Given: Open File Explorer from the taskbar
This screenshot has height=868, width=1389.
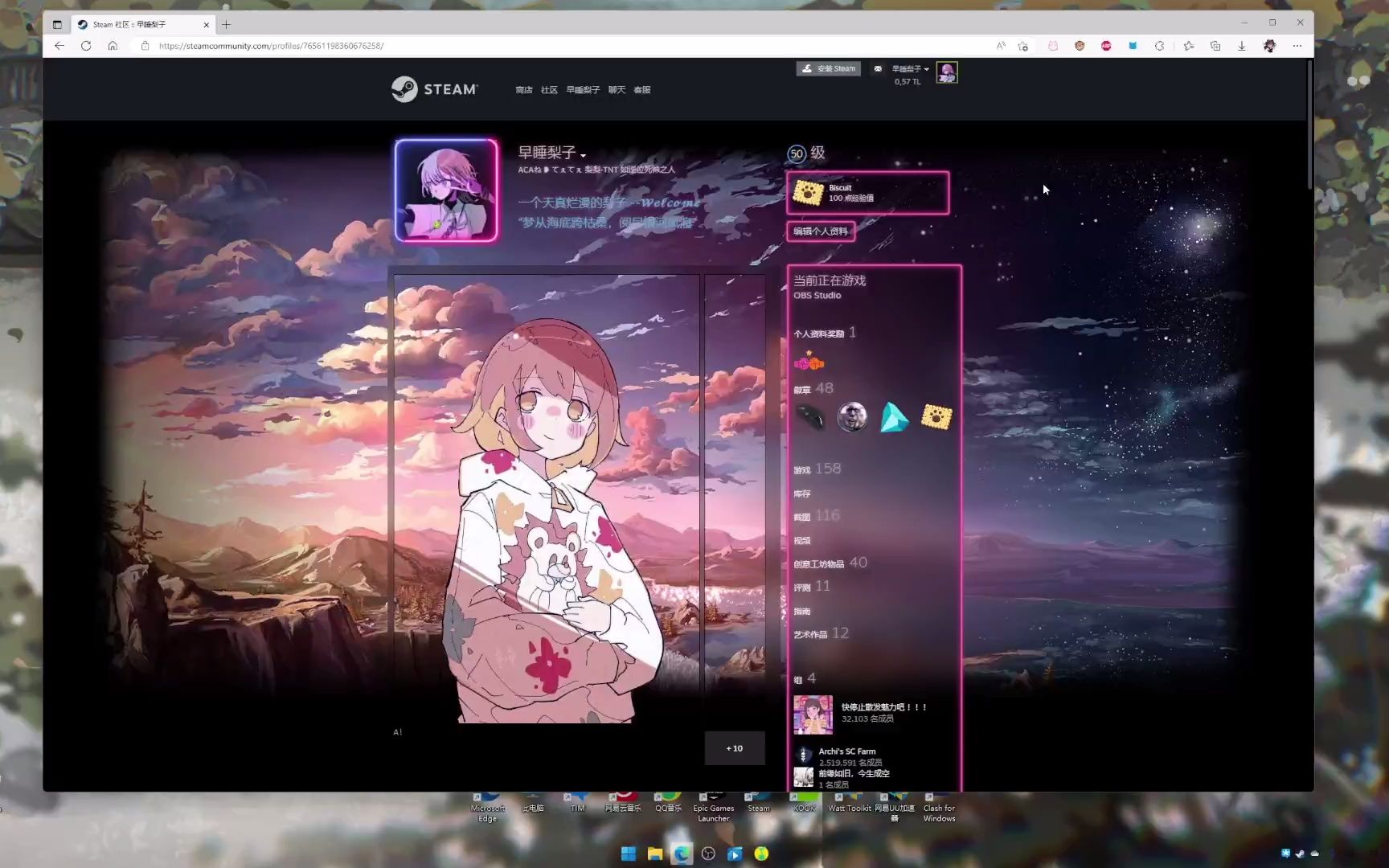Looking at the screenshot, I should [655, 854].
